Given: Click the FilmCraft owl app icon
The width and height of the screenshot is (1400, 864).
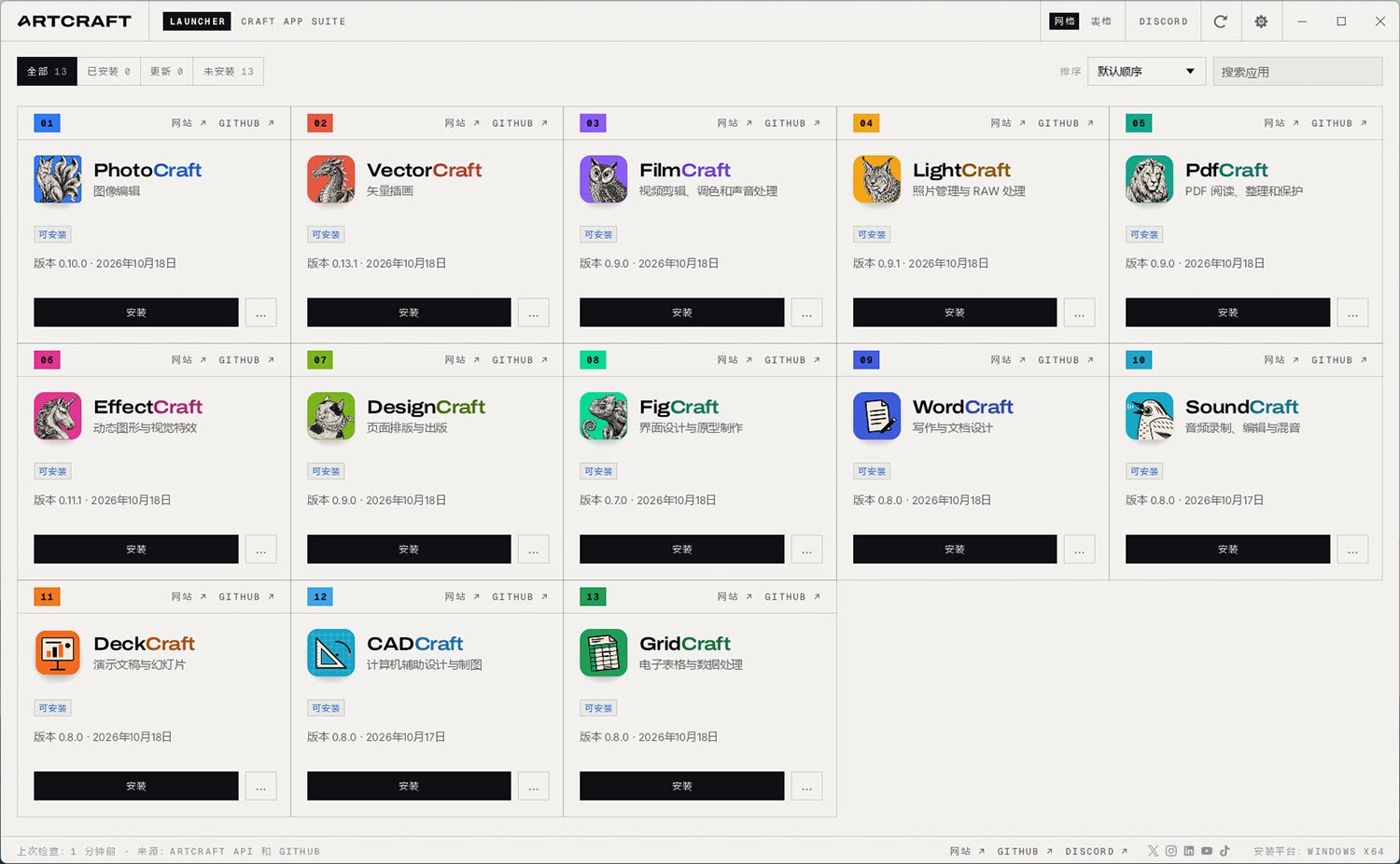Looking at the screenshot, I should (604, 179).
